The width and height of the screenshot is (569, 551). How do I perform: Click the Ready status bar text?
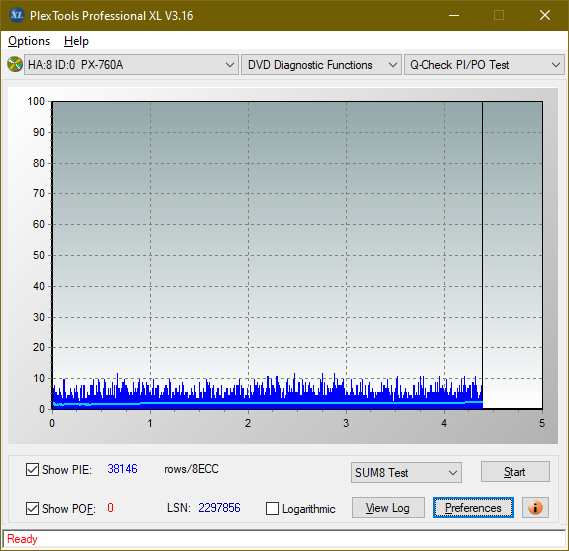[x=22, y=539]
